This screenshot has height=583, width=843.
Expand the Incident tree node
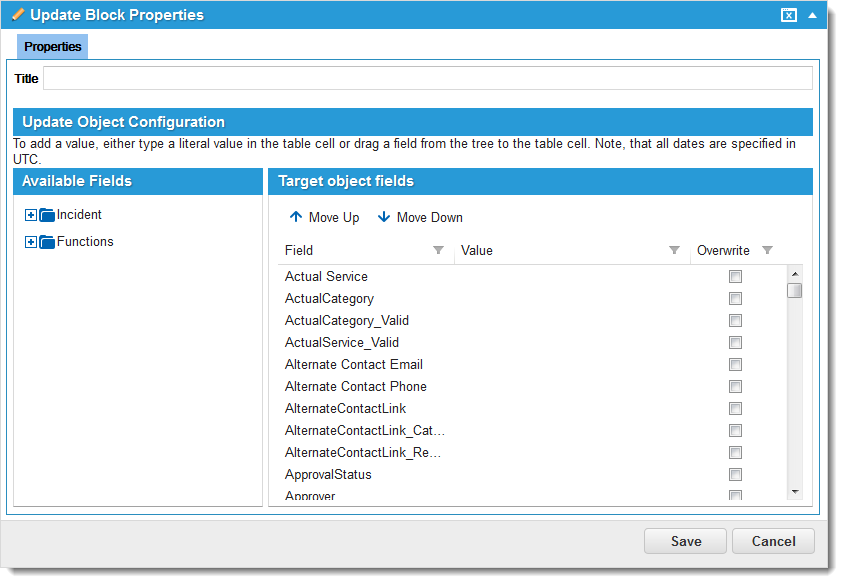pos(31,215)
